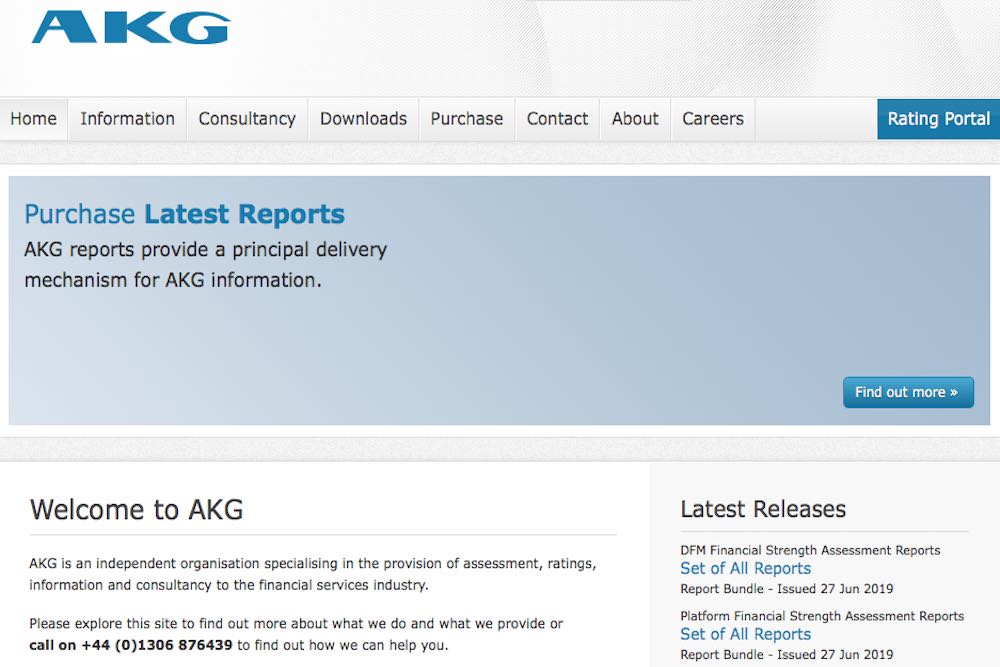1000x667 pixels.
Task: Open the Information menu
Action: pyautogui.click(x=127, y=119)
